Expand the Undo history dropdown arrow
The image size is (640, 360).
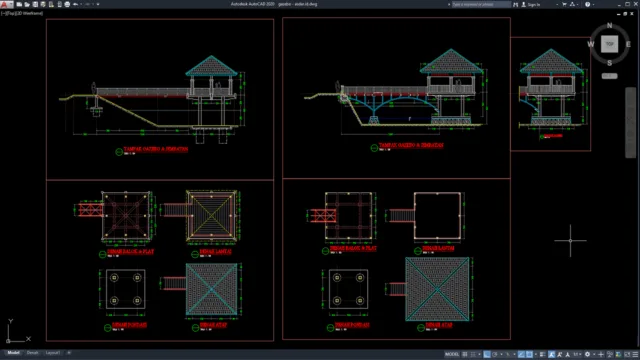point(81,4)
